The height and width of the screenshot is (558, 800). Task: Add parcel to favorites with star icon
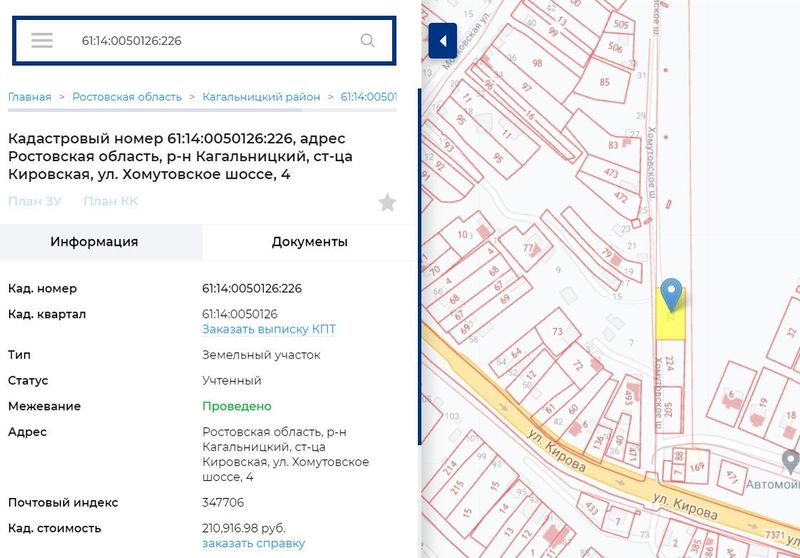point(387,202)
